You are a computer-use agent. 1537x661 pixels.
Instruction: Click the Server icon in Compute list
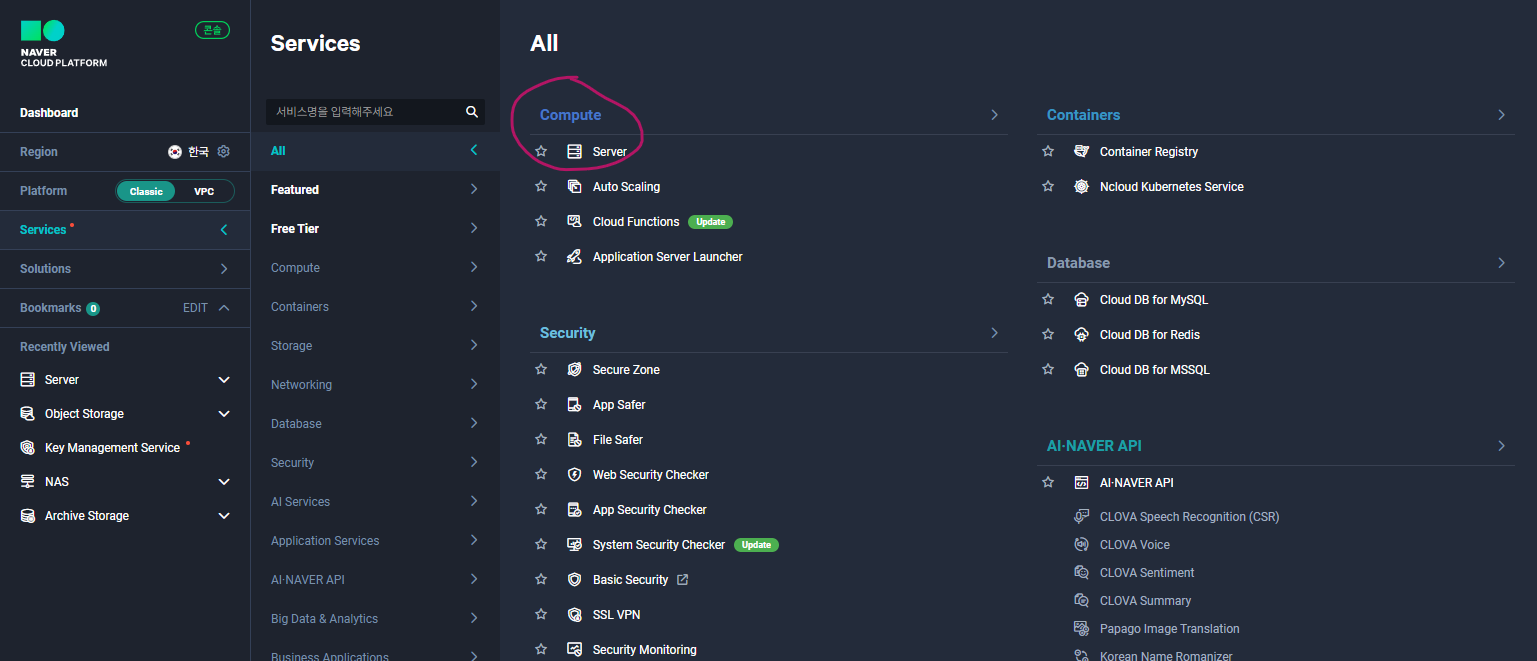click(x=574, y=152)
